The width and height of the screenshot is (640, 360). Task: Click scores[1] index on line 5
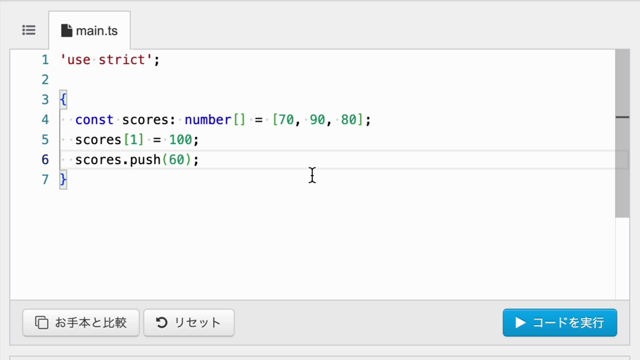(x=133, y=140)
